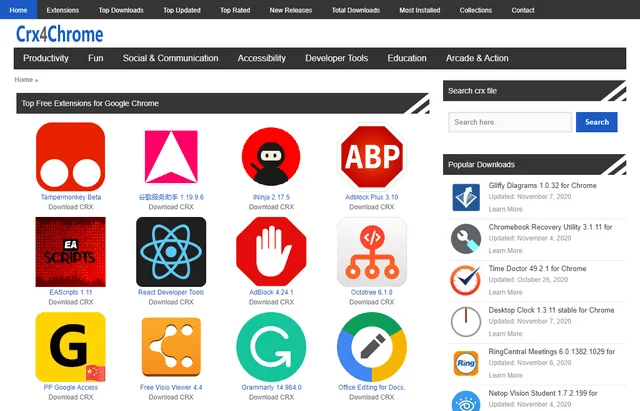Click the Office Editing for Docs pencil icon
The image size is (640, 411).
click(371, 347)
